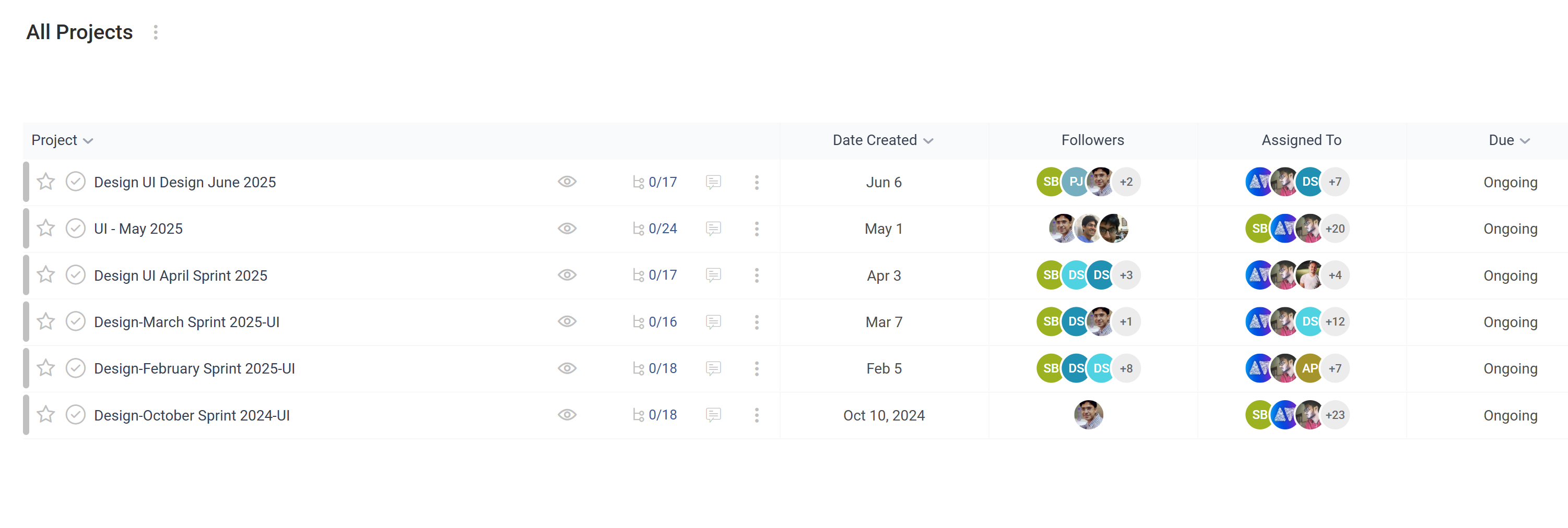Open comments for UI - May 2025
The height and width of the screenshot is (528, 1568).
pos(713,229)
